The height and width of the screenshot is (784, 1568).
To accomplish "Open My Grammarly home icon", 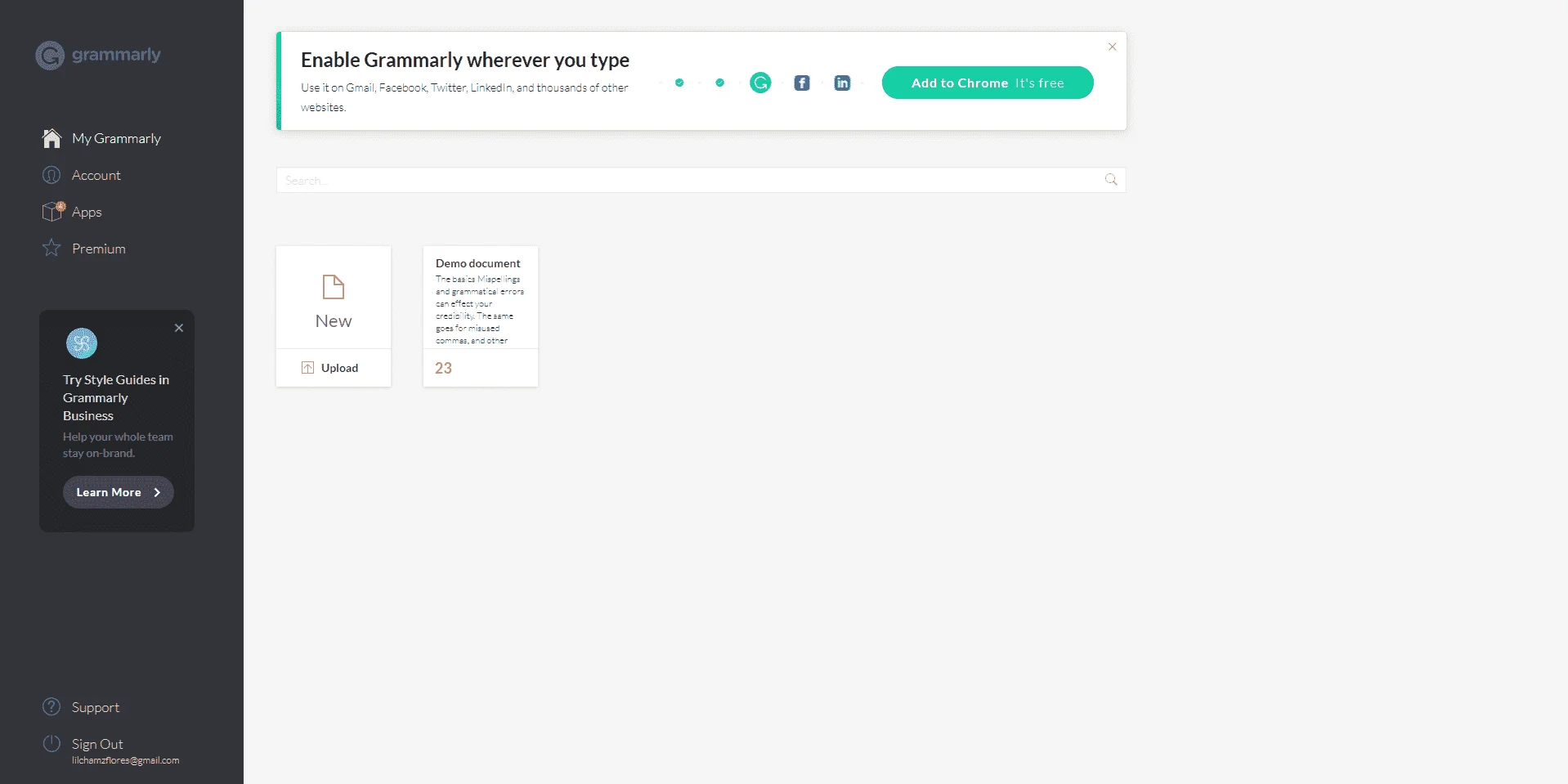I will [x=52, y=138].
